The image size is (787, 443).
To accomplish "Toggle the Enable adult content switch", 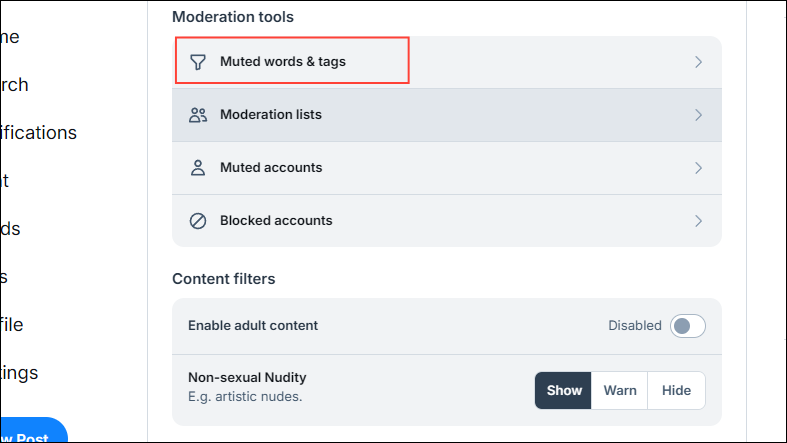I will click(x=688, y=326).
